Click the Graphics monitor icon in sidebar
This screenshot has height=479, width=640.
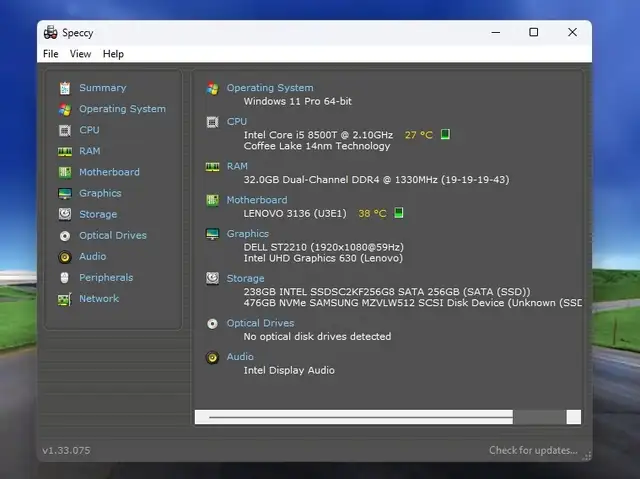coord(65,194)
